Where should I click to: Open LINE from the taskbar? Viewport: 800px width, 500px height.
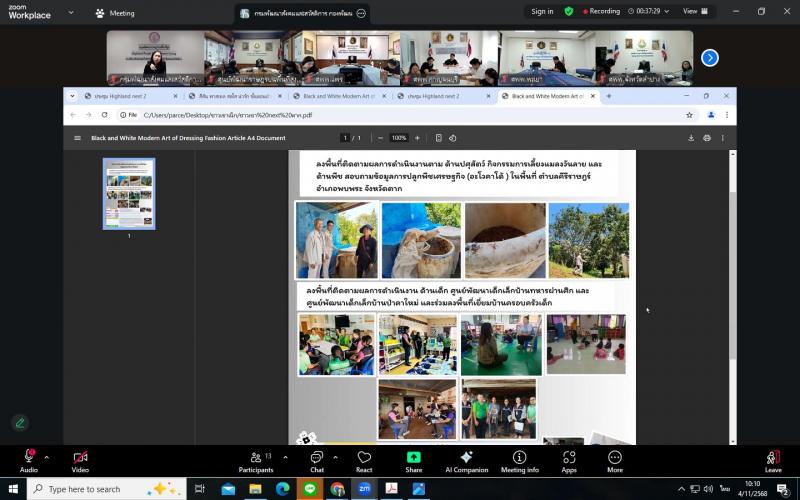[310, 489]
